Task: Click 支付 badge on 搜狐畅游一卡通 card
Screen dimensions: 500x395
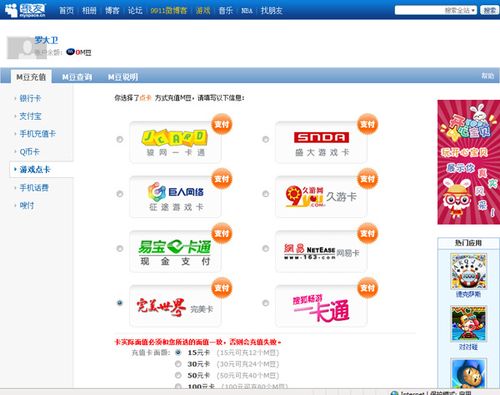Action: (367, 288)
